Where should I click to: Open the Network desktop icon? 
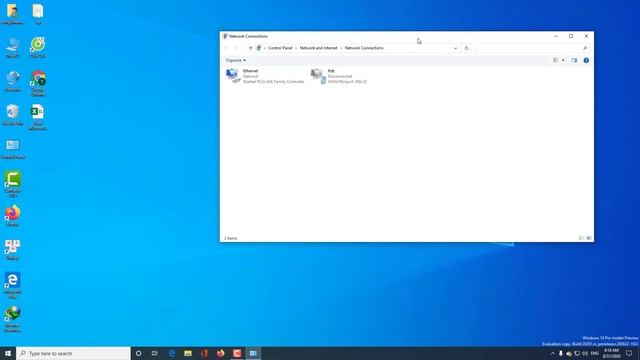13,81
